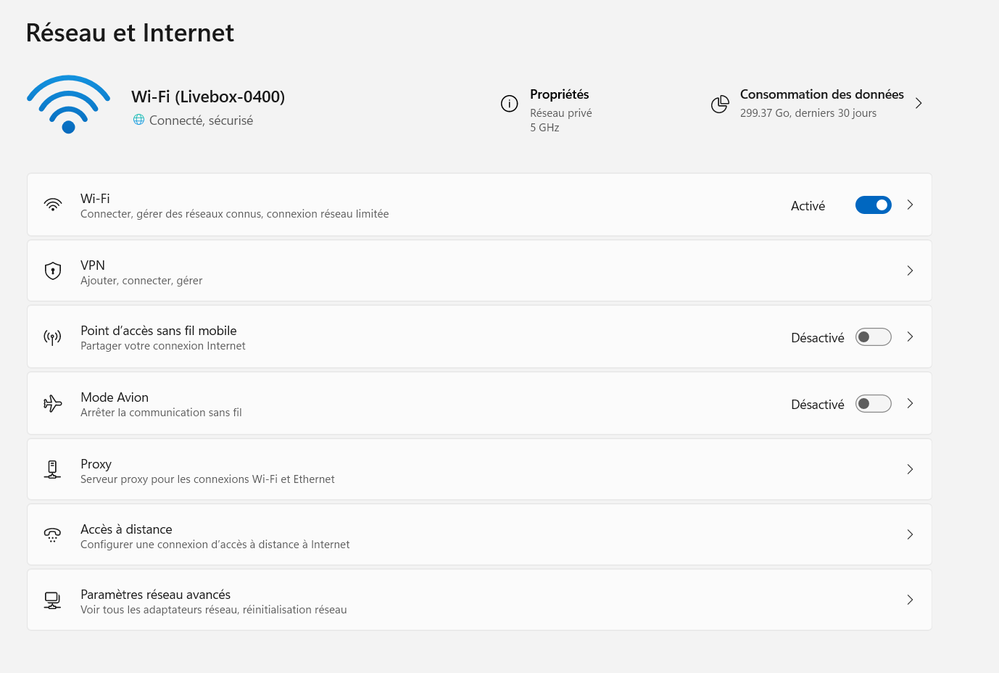999x673 pixels.
Task: Switch on the Mode Avion toggle
Action: pyautogui.click(x=873, y=404)
